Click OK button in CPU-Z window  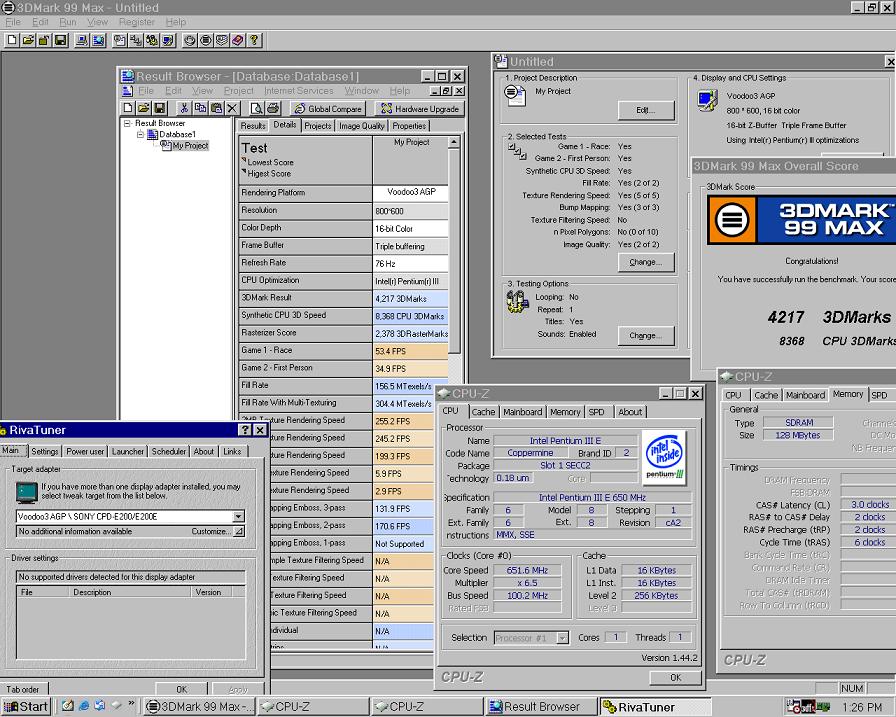click(675, 678)
